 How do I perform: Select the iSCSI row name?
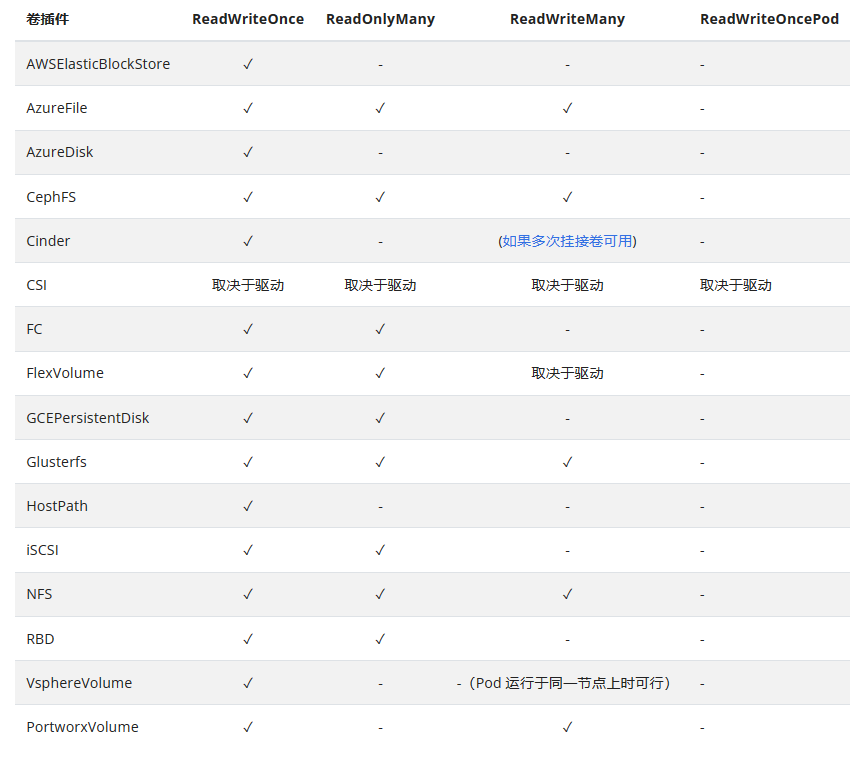tap(42, 550)
